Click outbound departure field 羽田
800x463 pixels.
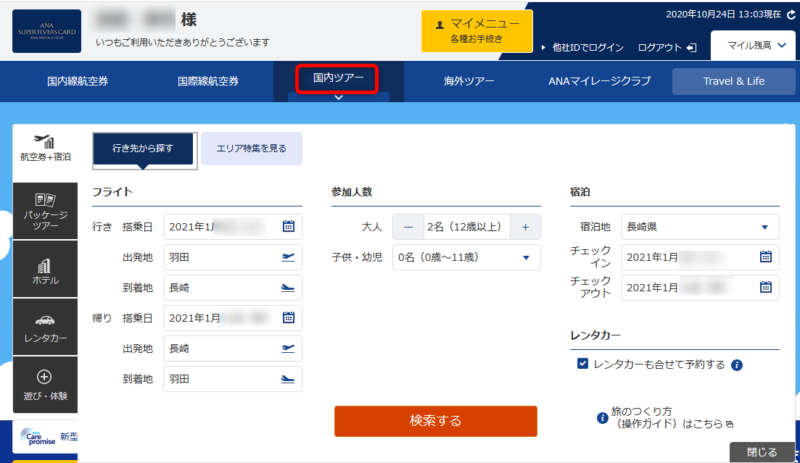point(233,257)
